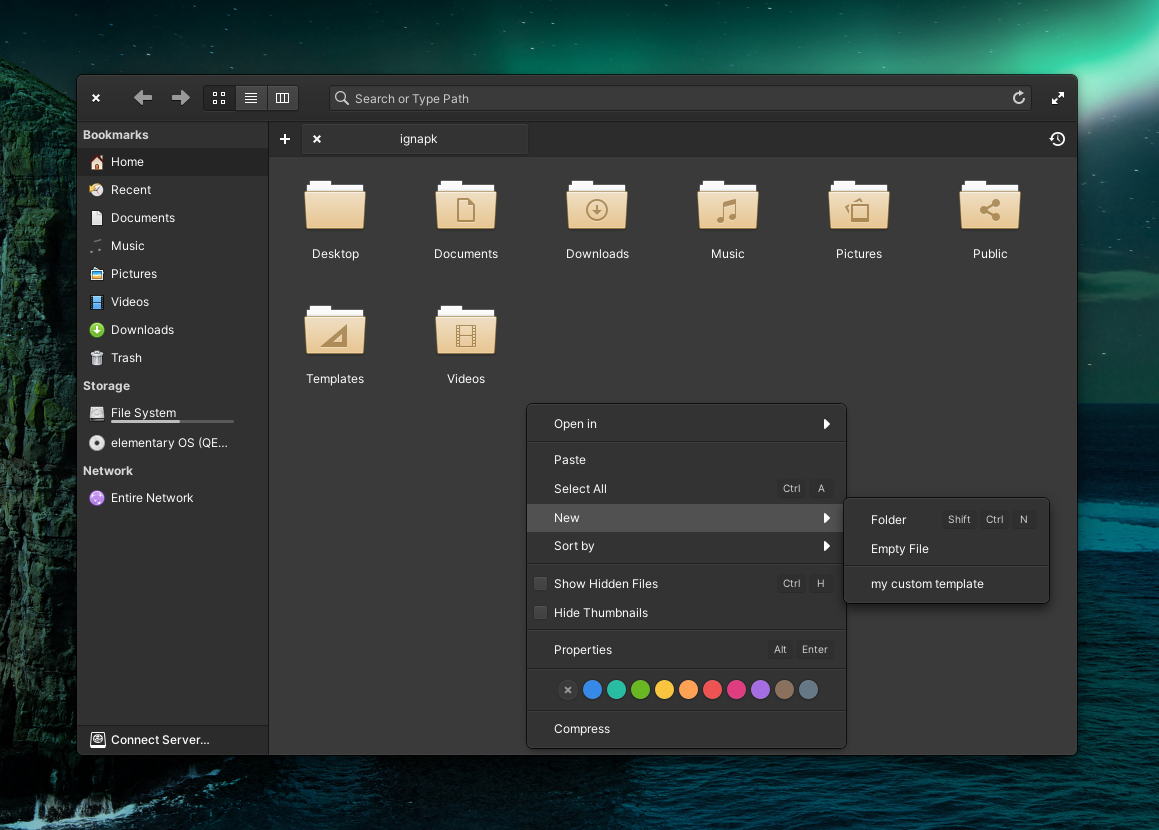Click the reload icon in path bar
The width and height of the screenshot is (1159, 830).
click(1019, 98)
